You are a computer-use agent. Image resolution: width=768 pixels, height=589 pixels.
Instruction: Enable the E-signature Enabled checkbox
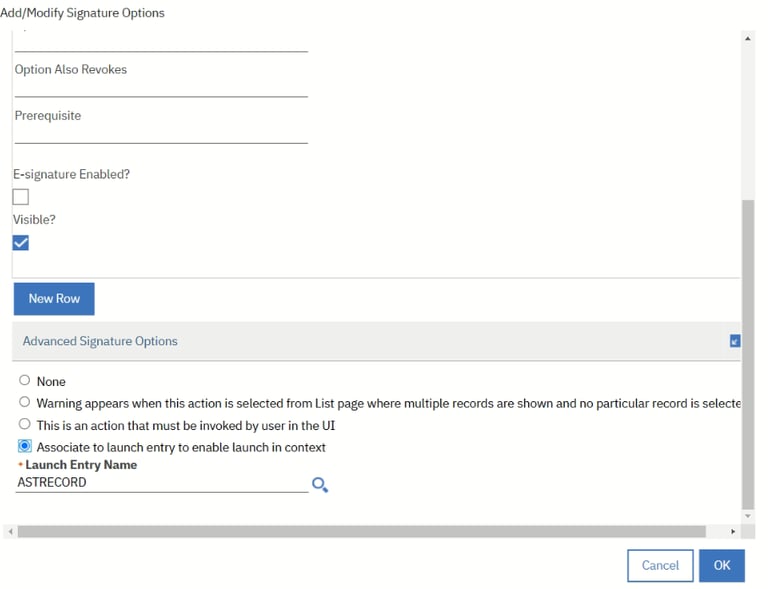coord(21,197)
